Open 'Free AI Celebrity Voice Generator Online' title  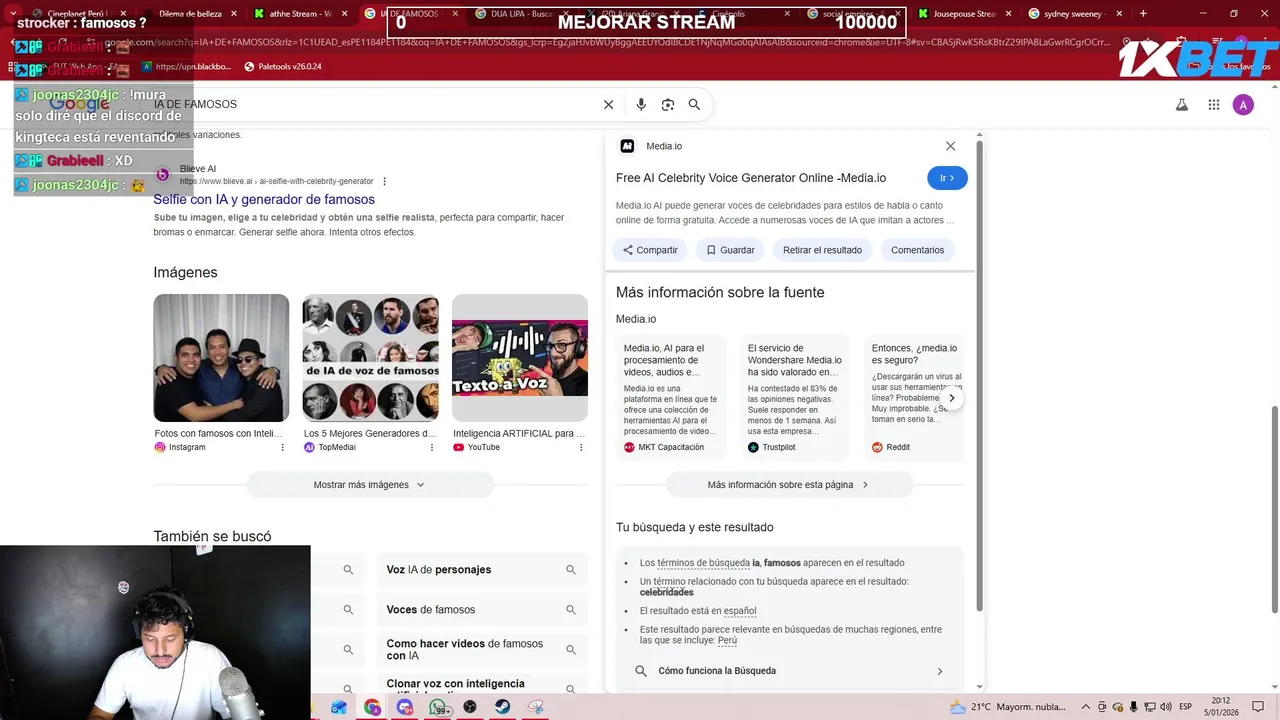[x=751, y=178]
